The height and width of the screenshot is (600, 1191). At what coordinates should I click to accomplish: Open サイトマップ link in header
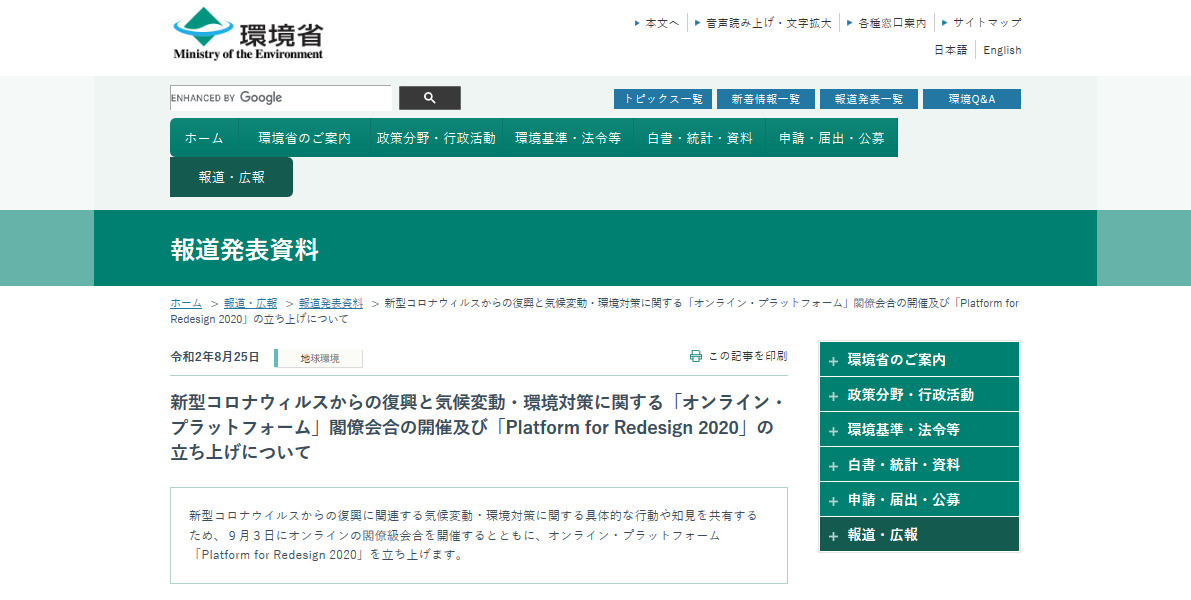(x=986, y=22)
